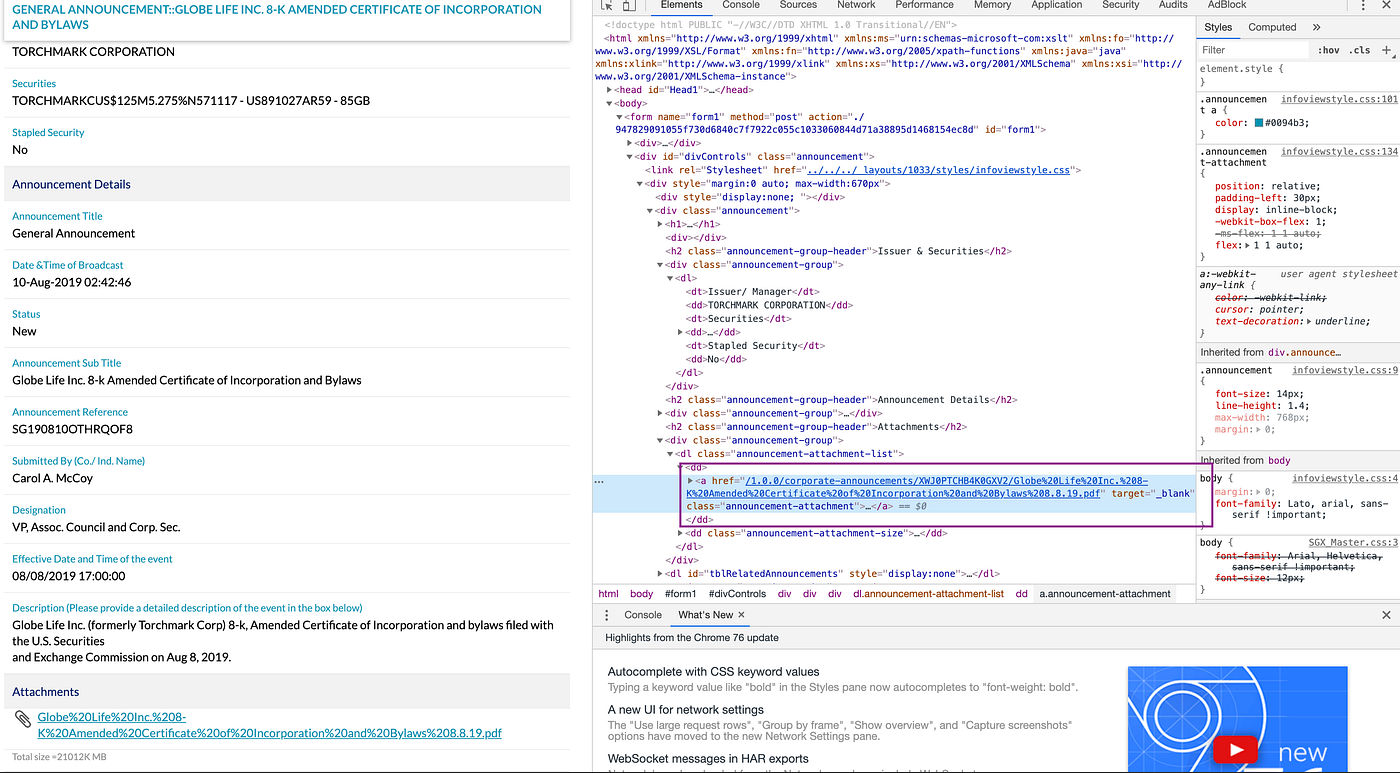Open the Globe Life Inc. PDF attachment link
The height and width of the screenshot is (773, 1400).
269,725
